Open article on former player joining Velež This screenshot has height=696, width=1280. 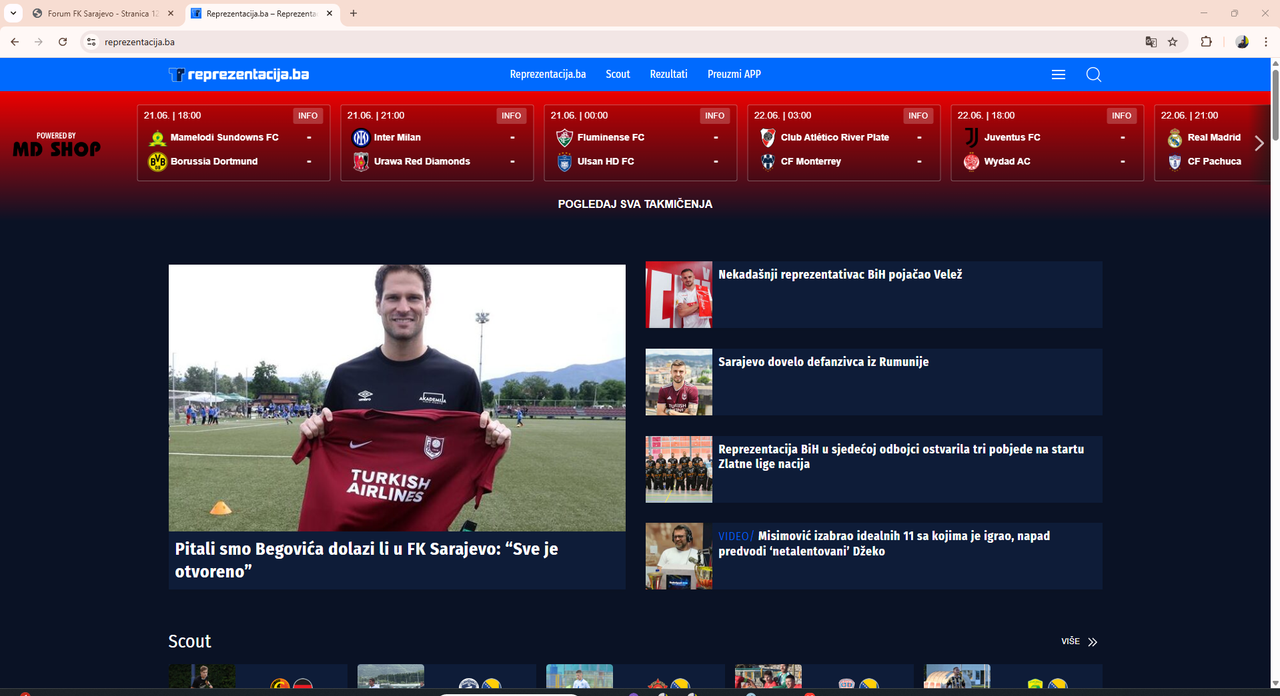pos(840,274)
